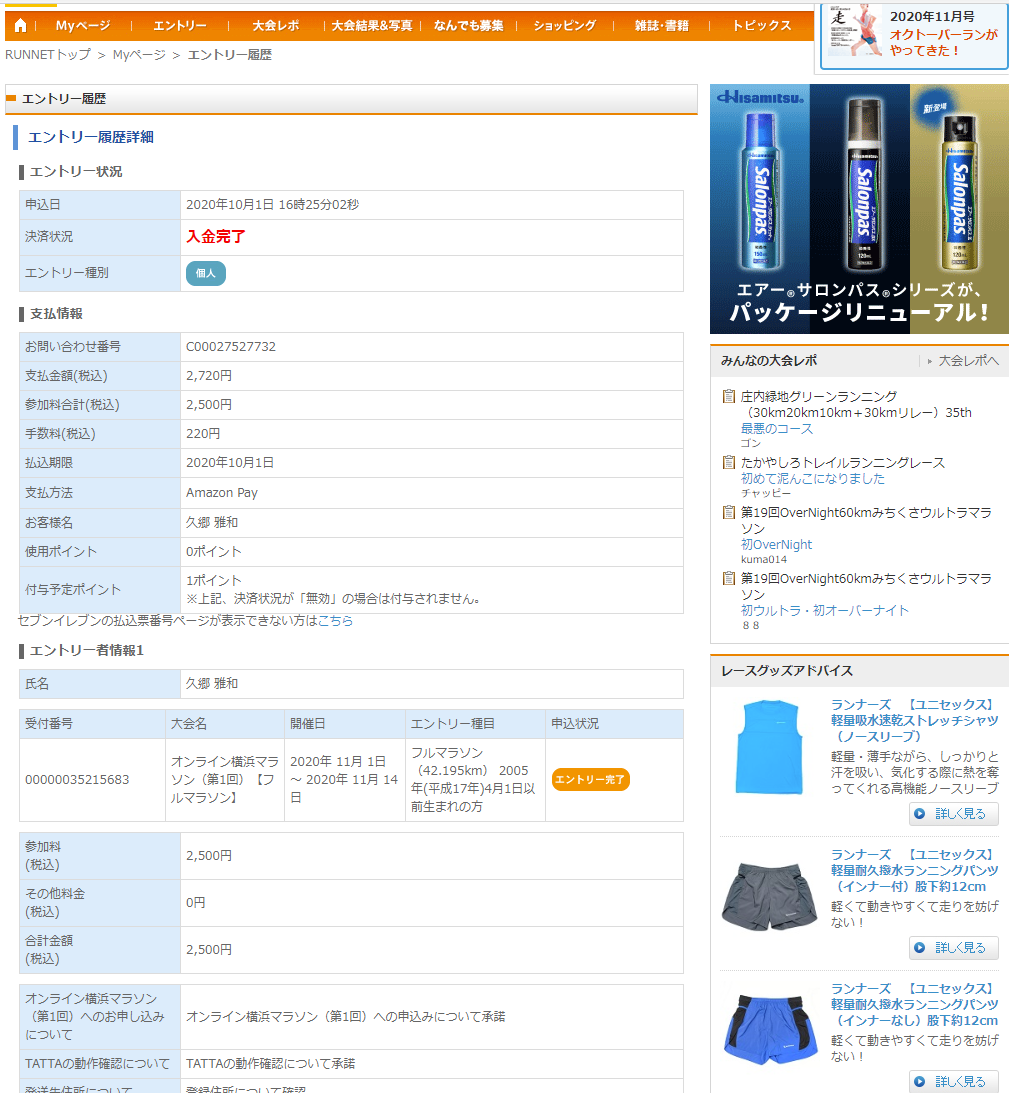Open ランニングパンツ（インナー付）product link

(914, 870)
